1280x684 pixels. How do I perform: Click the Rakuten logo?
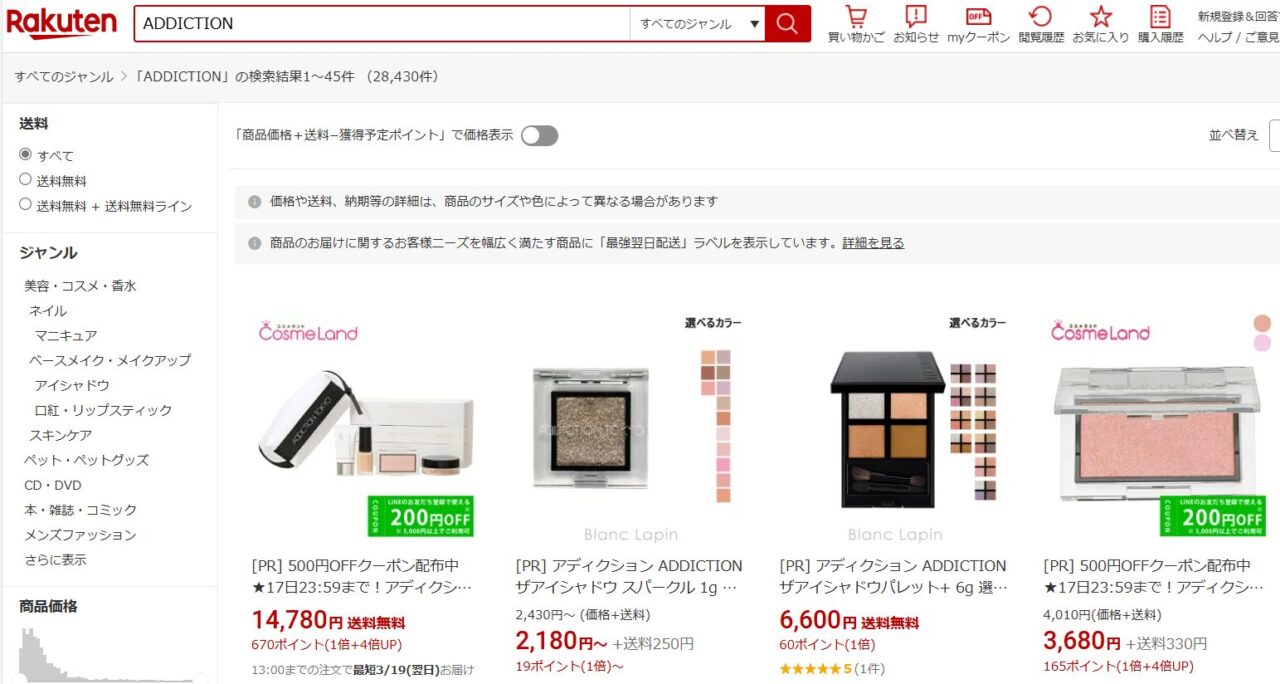(x=61, y=23)
